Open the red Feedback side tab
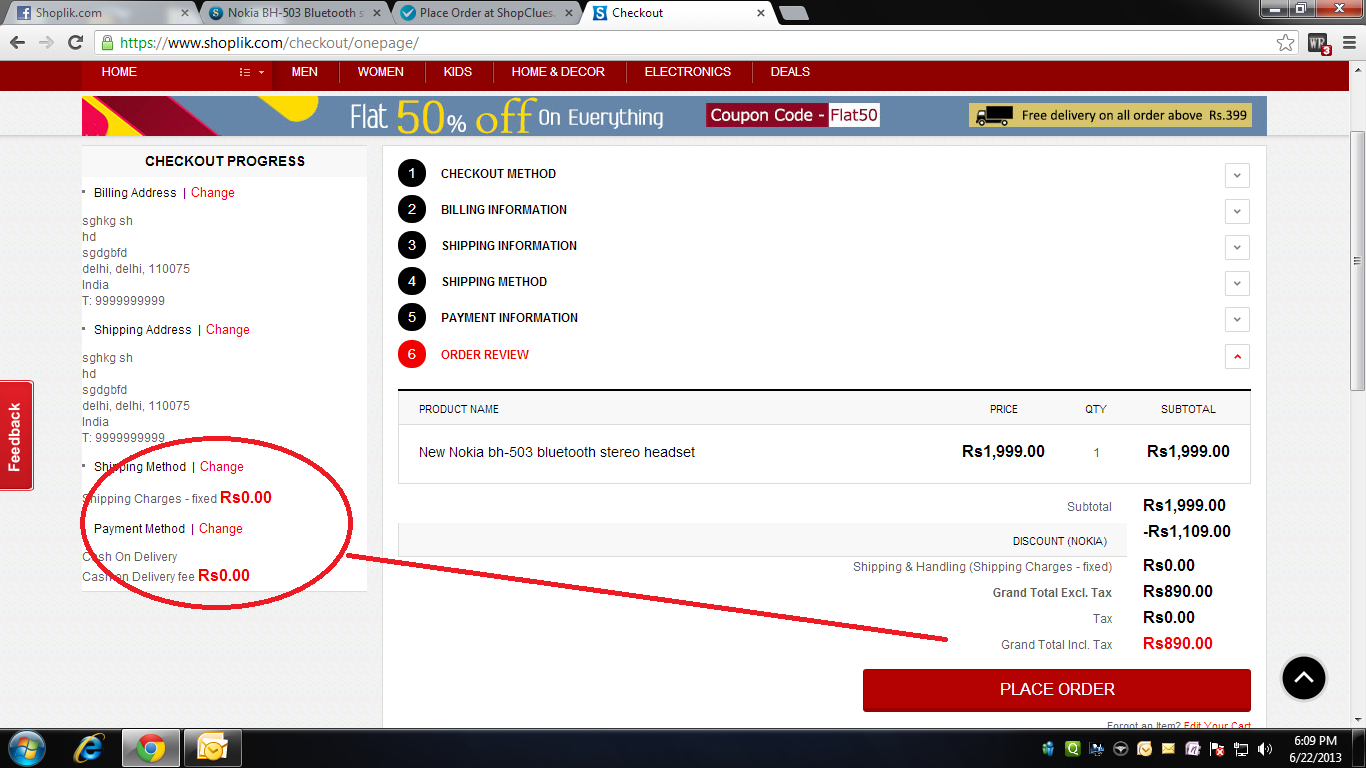This screenshot has height=768, width=1366. [16, 436]
